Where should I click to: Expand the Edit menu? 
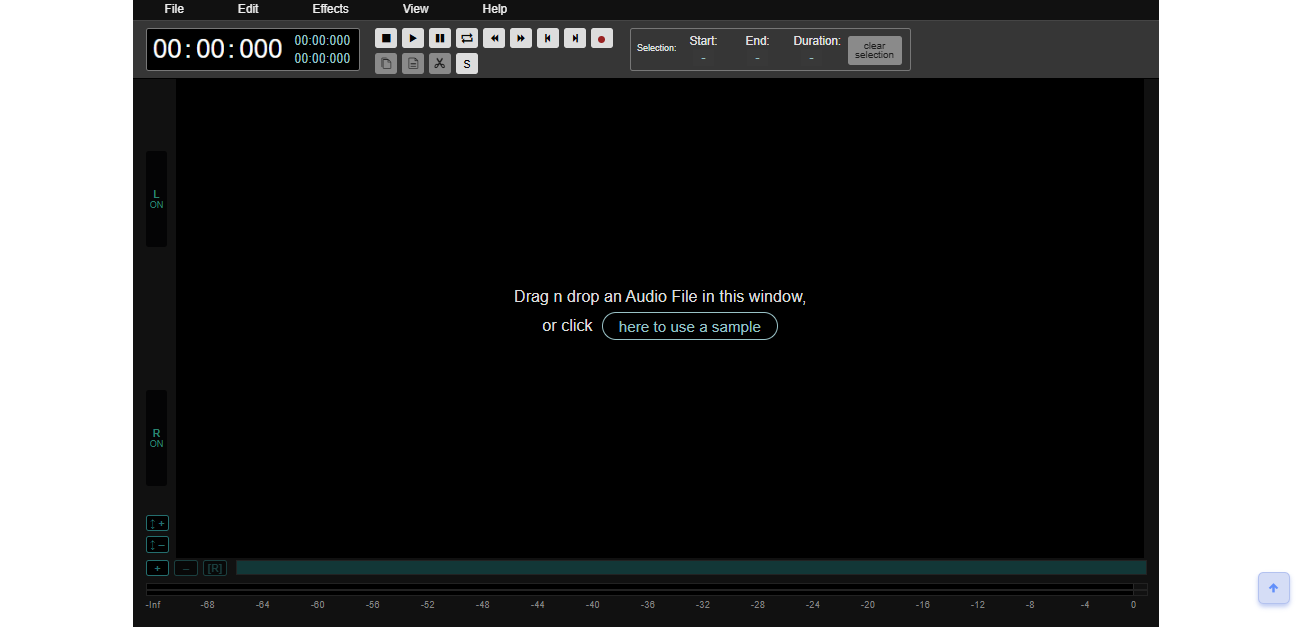[248, 9]
